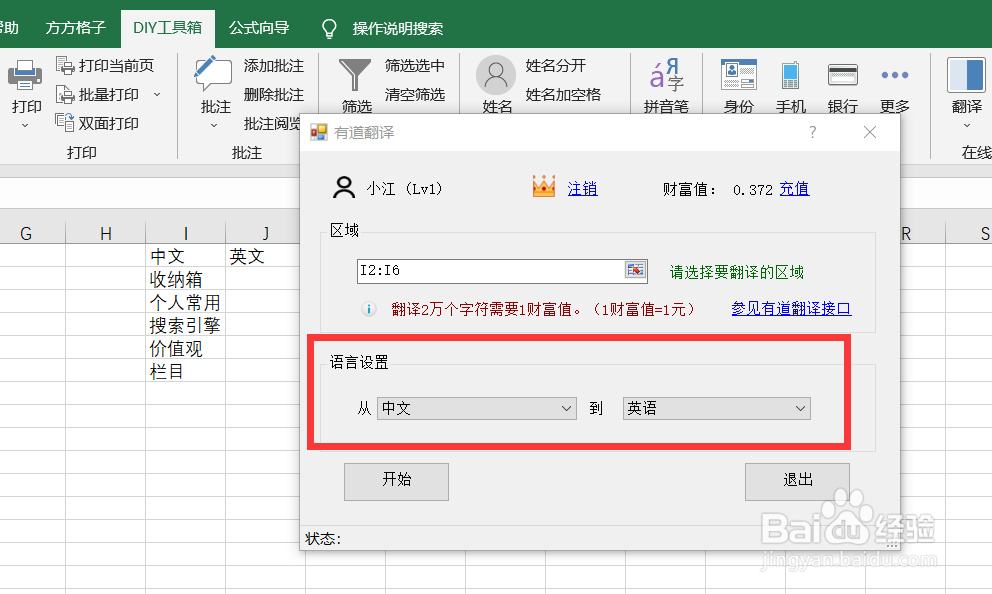The height and width of the screenshot is (594, 992).
Task: Select cell containing 栏目
Action: tap(185, 371)
